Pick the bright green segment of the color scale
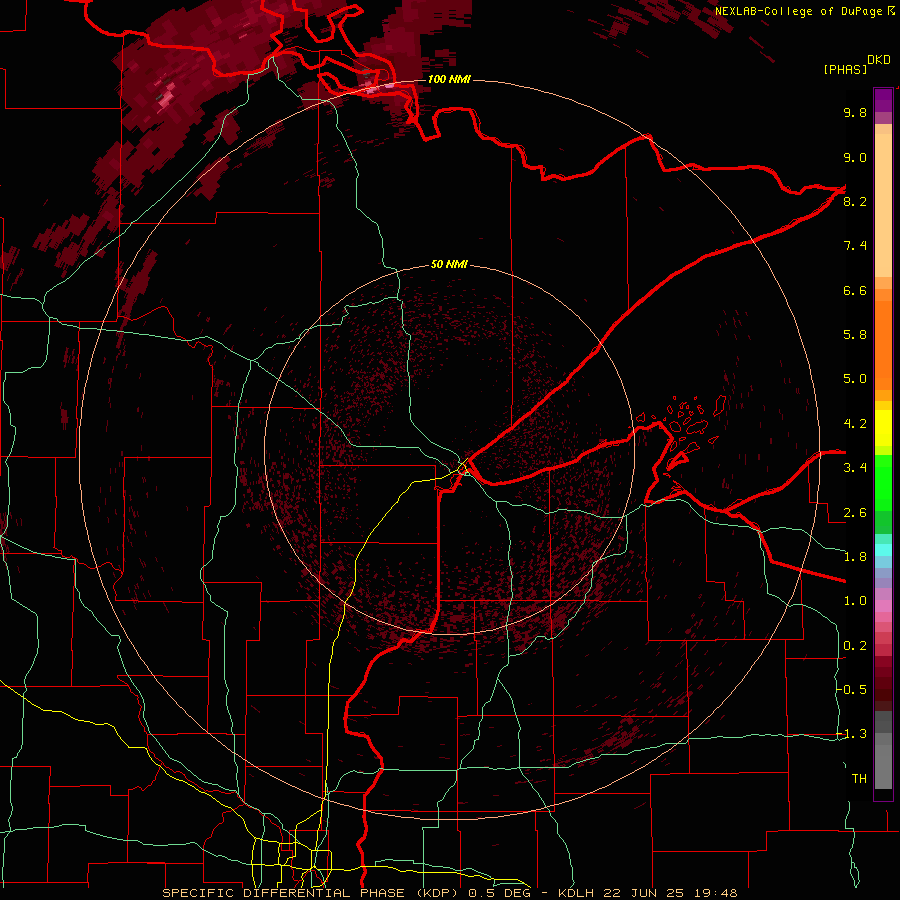This screenshot has width=900, height=900. click(883, 482)
